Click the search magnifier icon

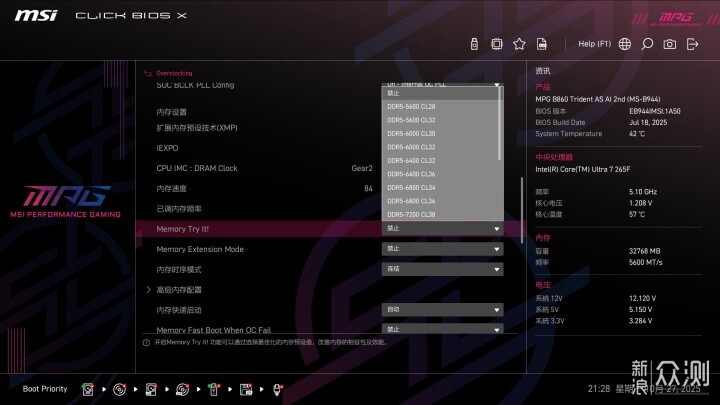tap(647, 44)
